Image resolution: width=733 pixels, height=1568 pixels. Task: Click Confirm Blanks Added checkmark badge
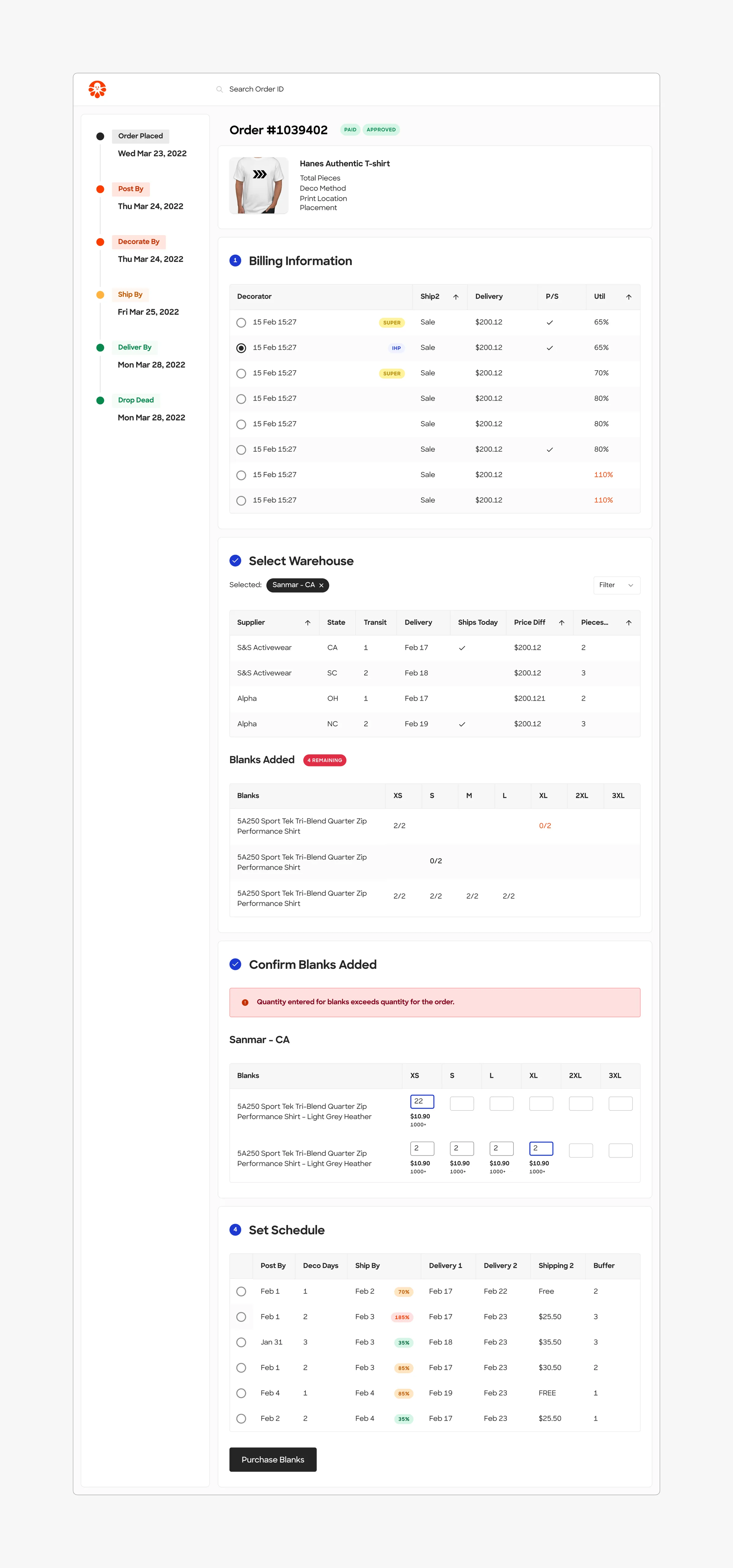(x=235, y=964)
